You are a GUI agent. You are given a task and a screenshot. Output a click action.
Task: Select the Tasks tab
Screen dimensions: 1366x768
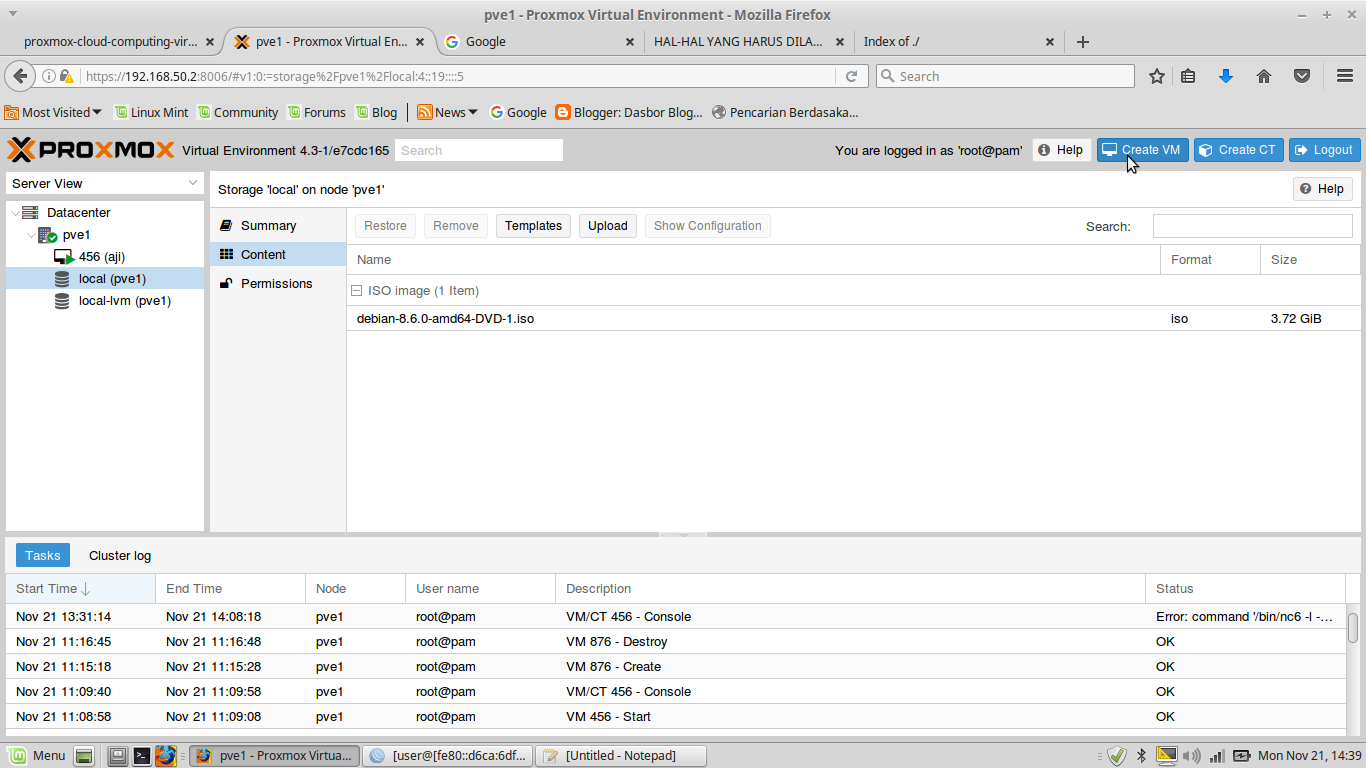coord(43,555)
